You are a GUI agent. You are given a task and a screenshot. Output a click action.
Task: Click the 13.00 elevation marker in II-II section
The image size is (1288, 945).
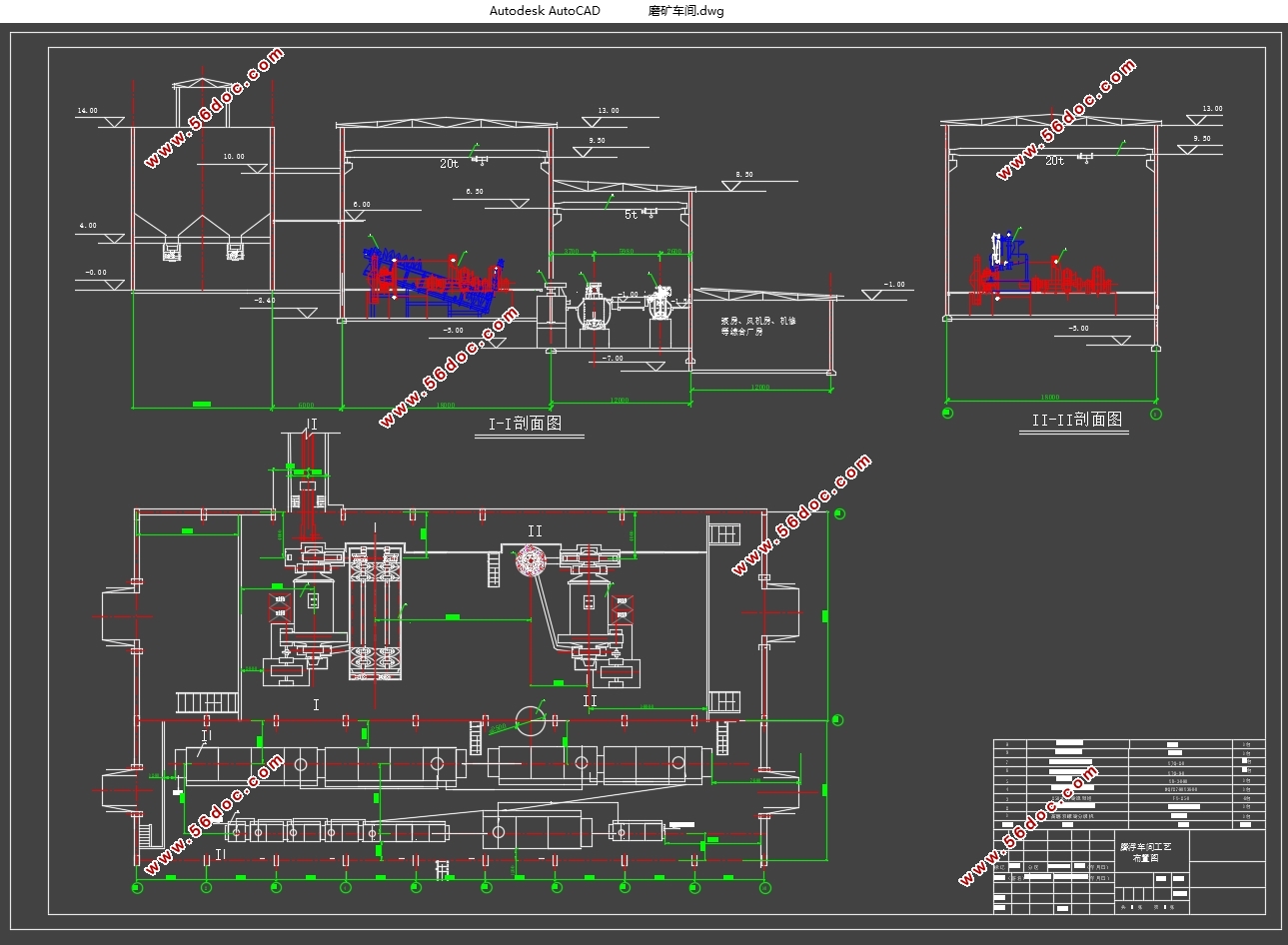point(1212,109)
